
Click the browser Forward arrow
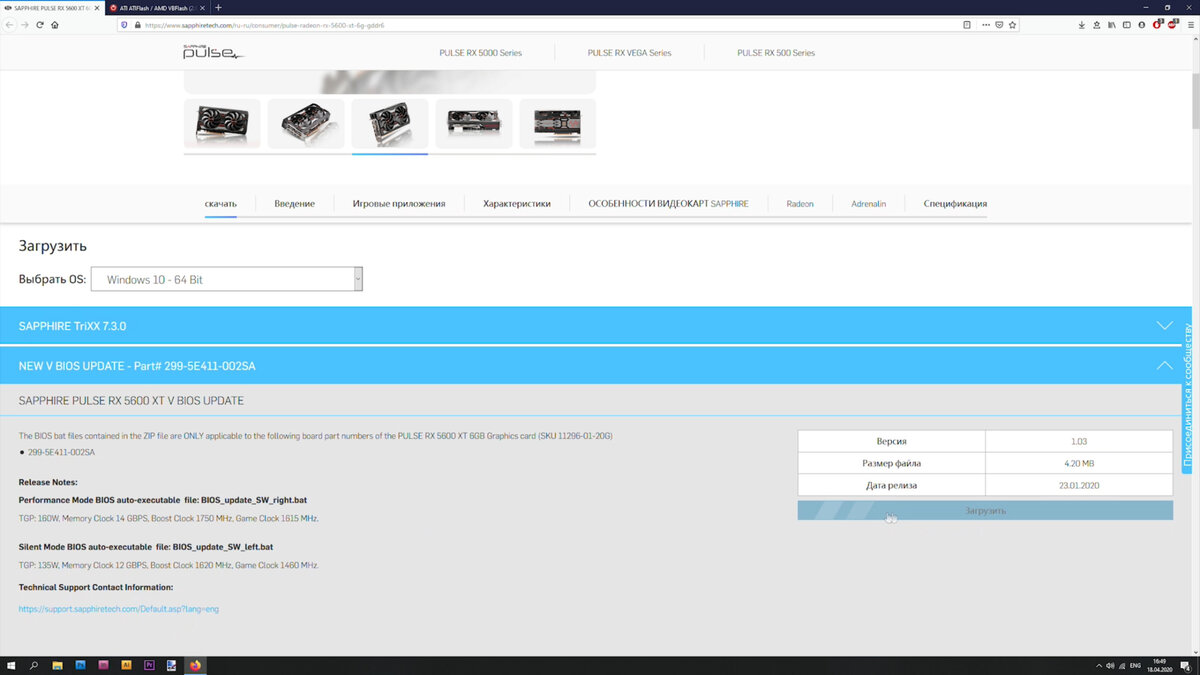[25, 25]
